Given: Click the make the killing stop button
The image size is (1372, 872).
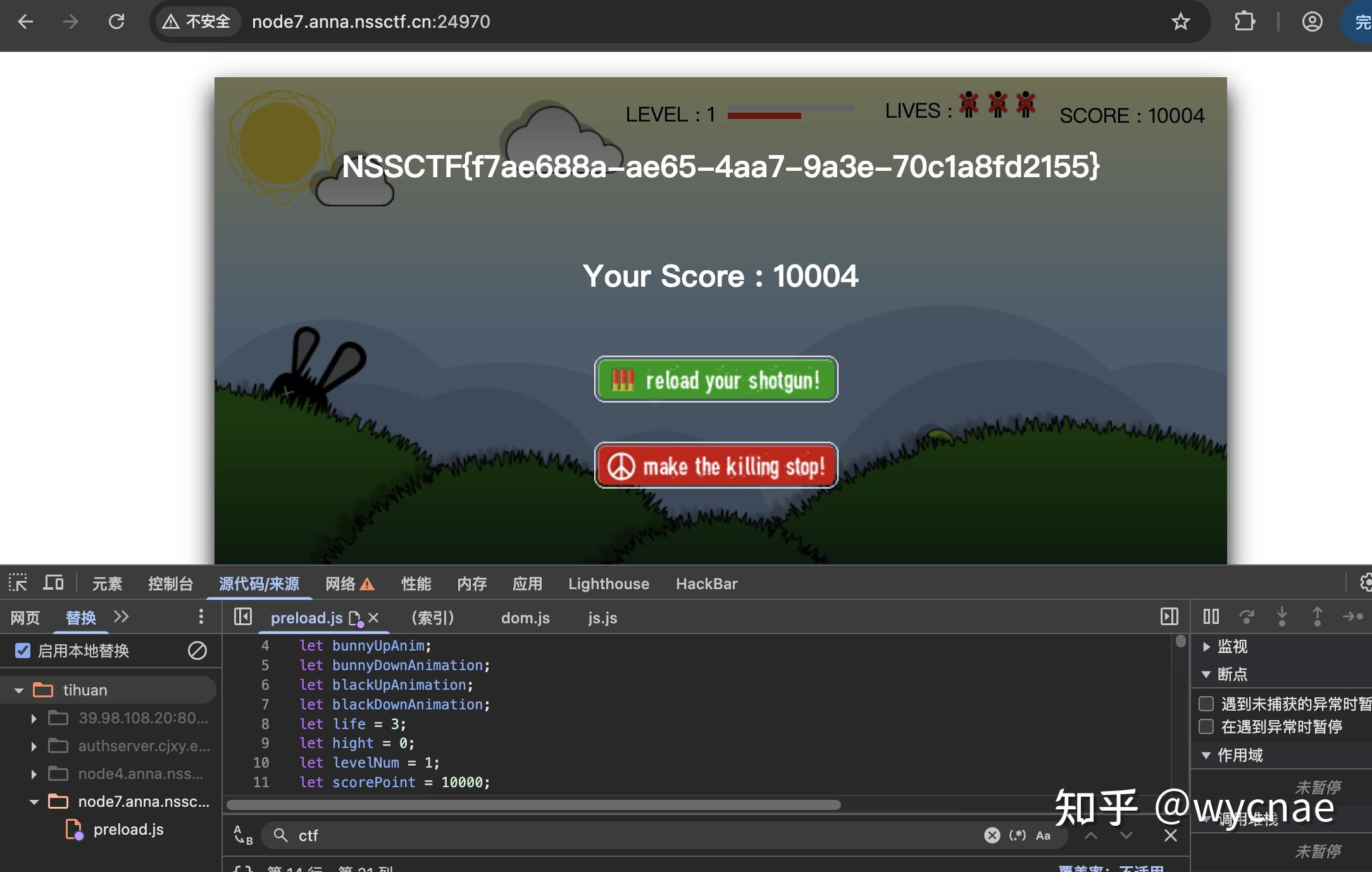Looking at the screenshot, I should [716, 466].
